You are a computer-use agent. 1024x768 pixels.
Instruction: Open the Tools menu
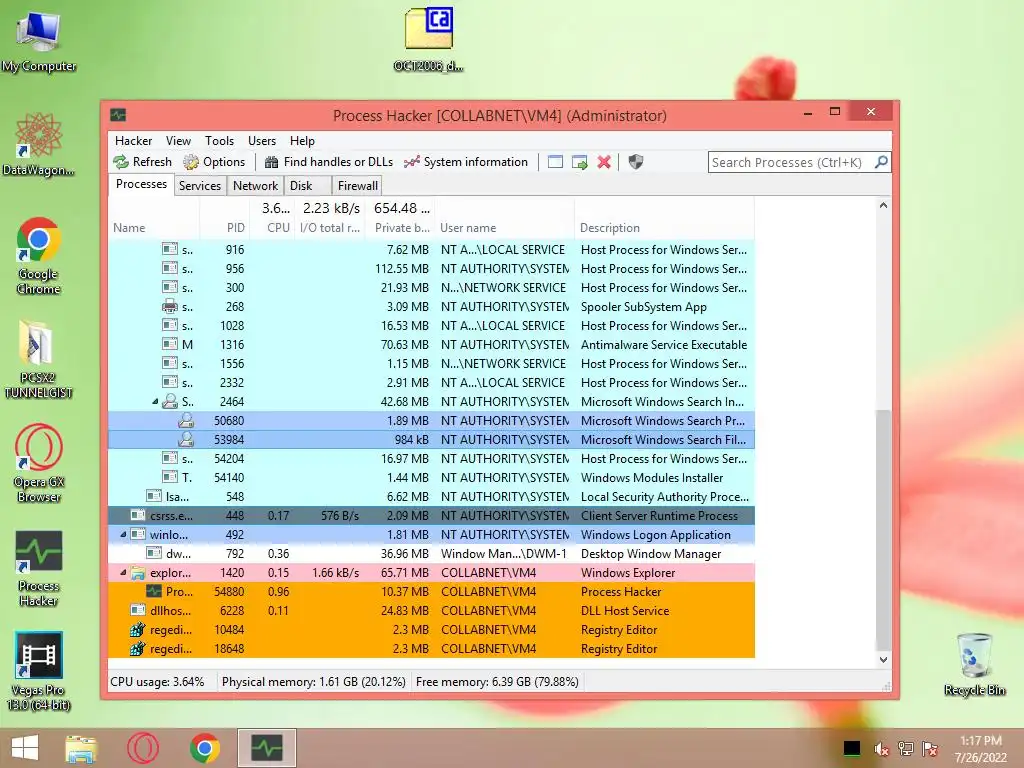pyautogui.click(x=219, y=141)
